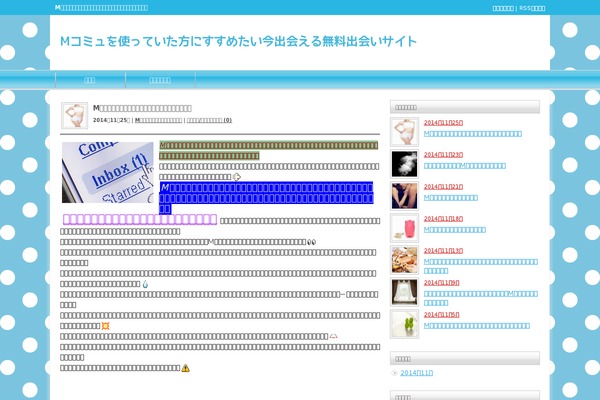600x400 pixels.
Task: Open the post title under 2014 11/13
Action: [481, 266]
